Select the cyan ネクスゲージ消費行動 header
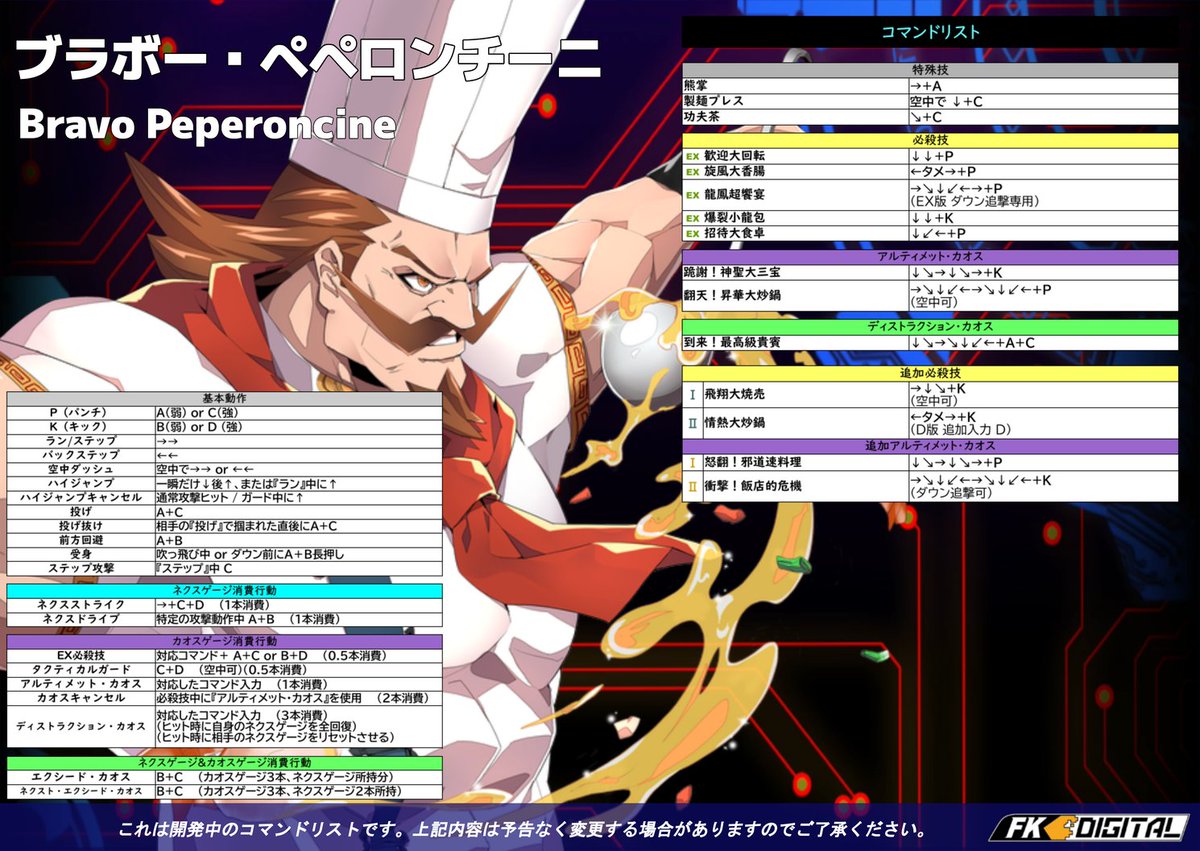Screen dimensions: 1200x851 [224, 591]
